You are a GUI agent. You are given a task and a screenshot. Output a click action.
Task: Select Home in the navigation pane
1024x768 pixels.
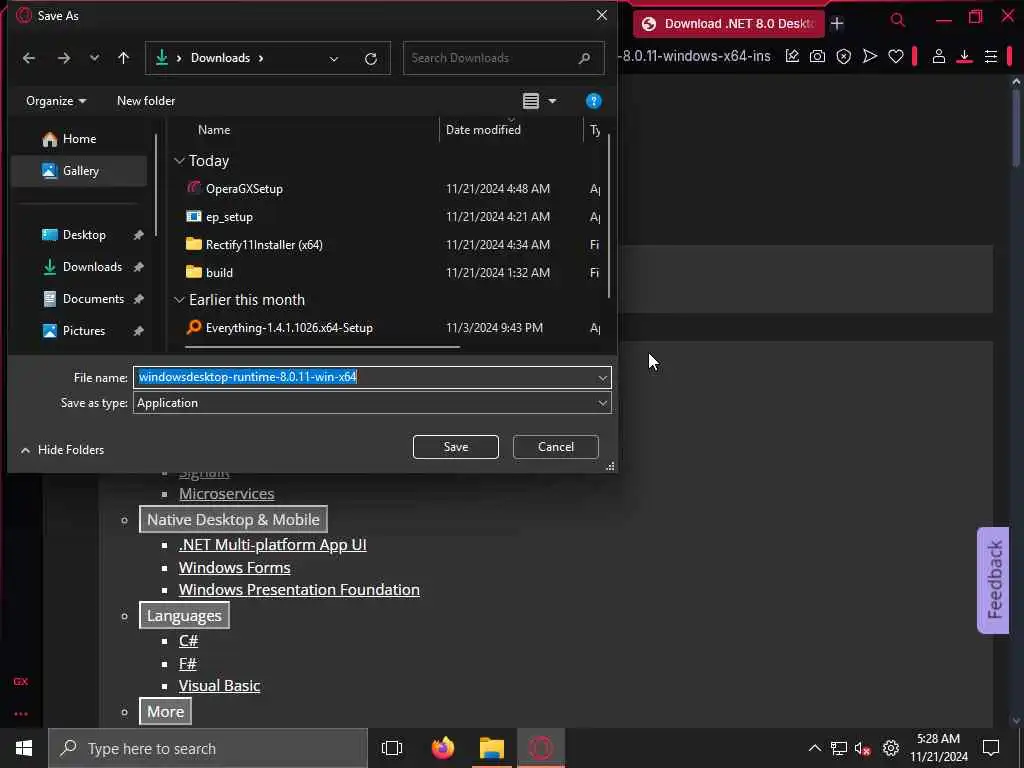(79, 139)
